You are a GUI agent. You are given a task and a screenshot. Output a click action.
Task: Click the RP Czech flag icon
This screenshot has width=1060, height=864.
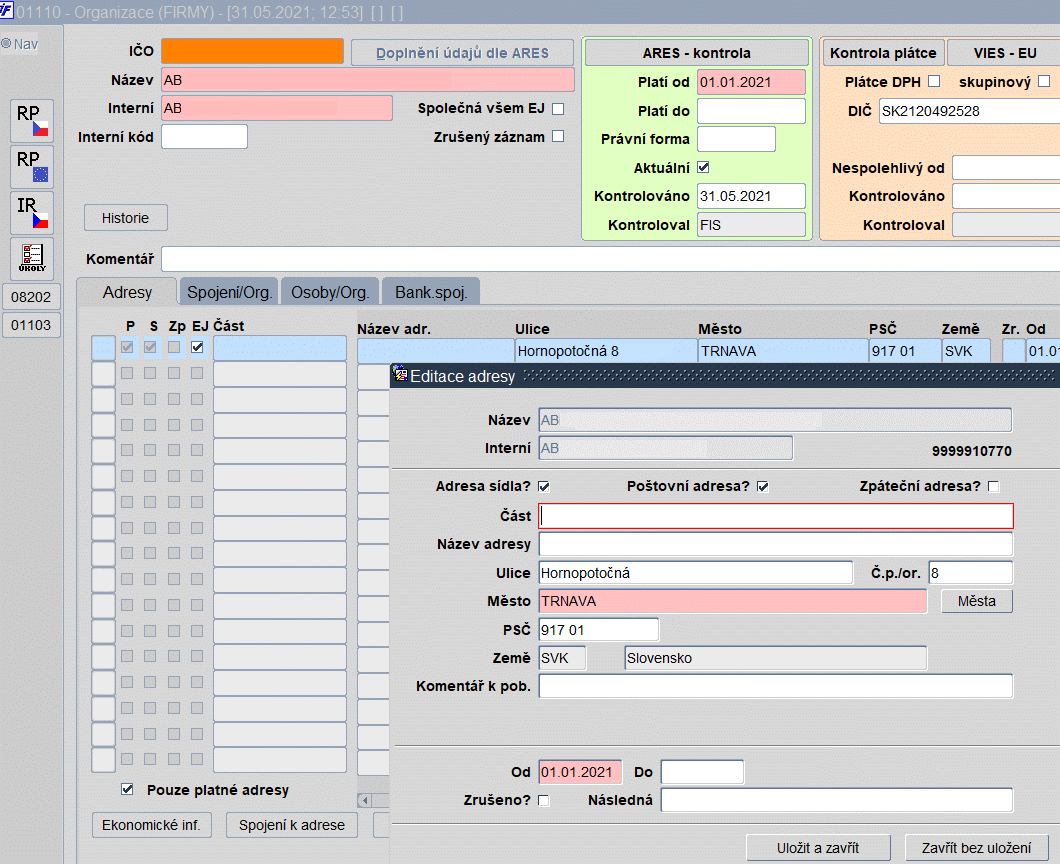coord(32,121)
